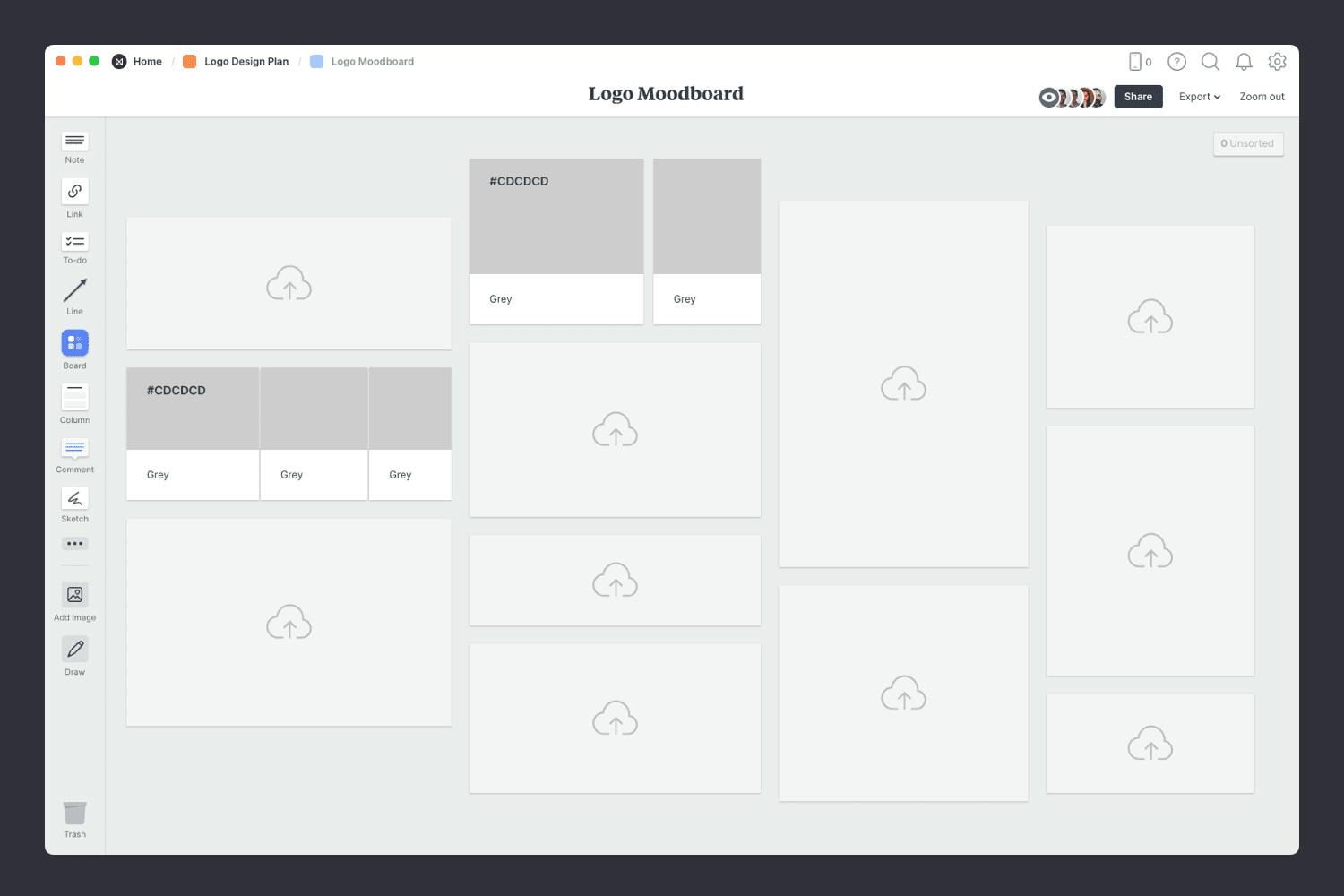The height and width of the screenshot is (896, 1344).
Task: Select the To-do tool
Action: 74,242
